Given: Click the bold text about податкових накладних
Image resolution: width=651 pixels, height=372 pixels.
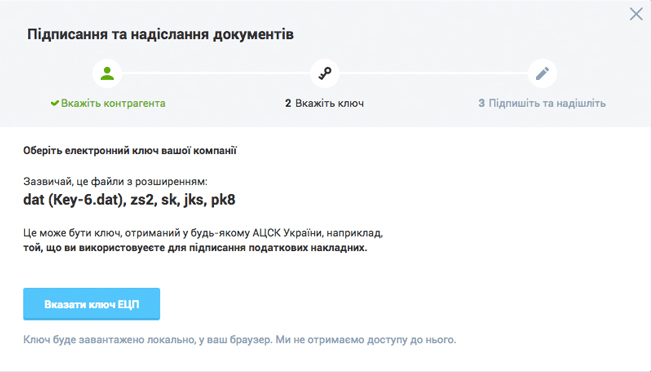Looking at the screenshot, I should click(x=195, y=248).
